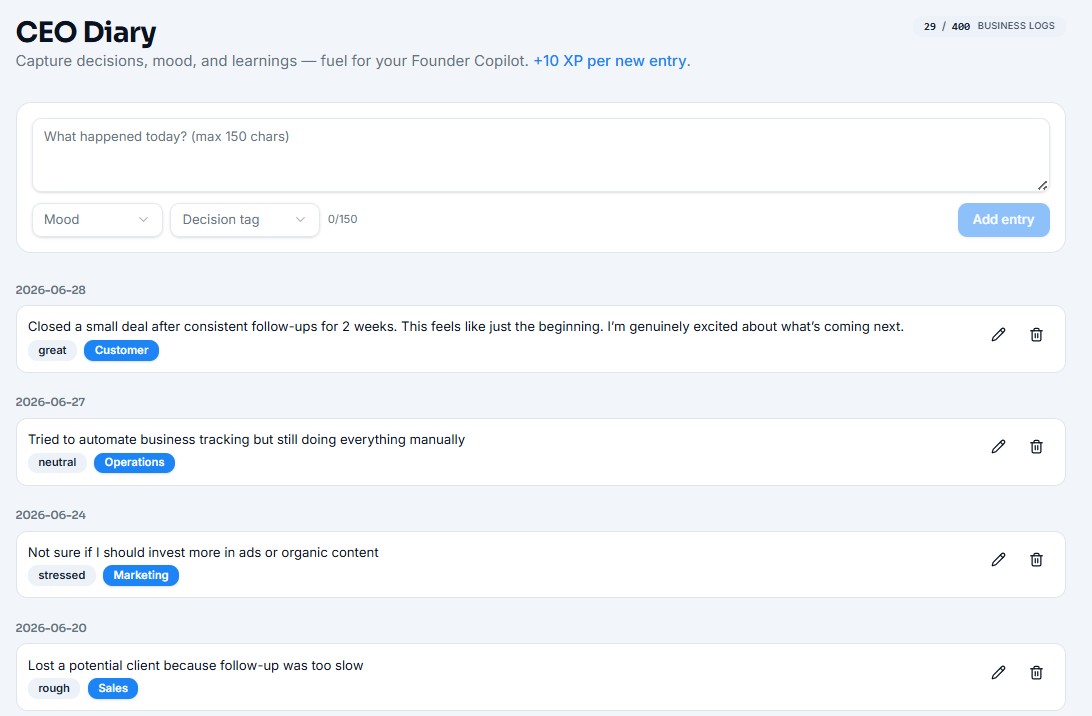The width and height of the screenshot is (1092, 716).
Task: Edit the 'Lost a potential client' entry
Action: 998,672
